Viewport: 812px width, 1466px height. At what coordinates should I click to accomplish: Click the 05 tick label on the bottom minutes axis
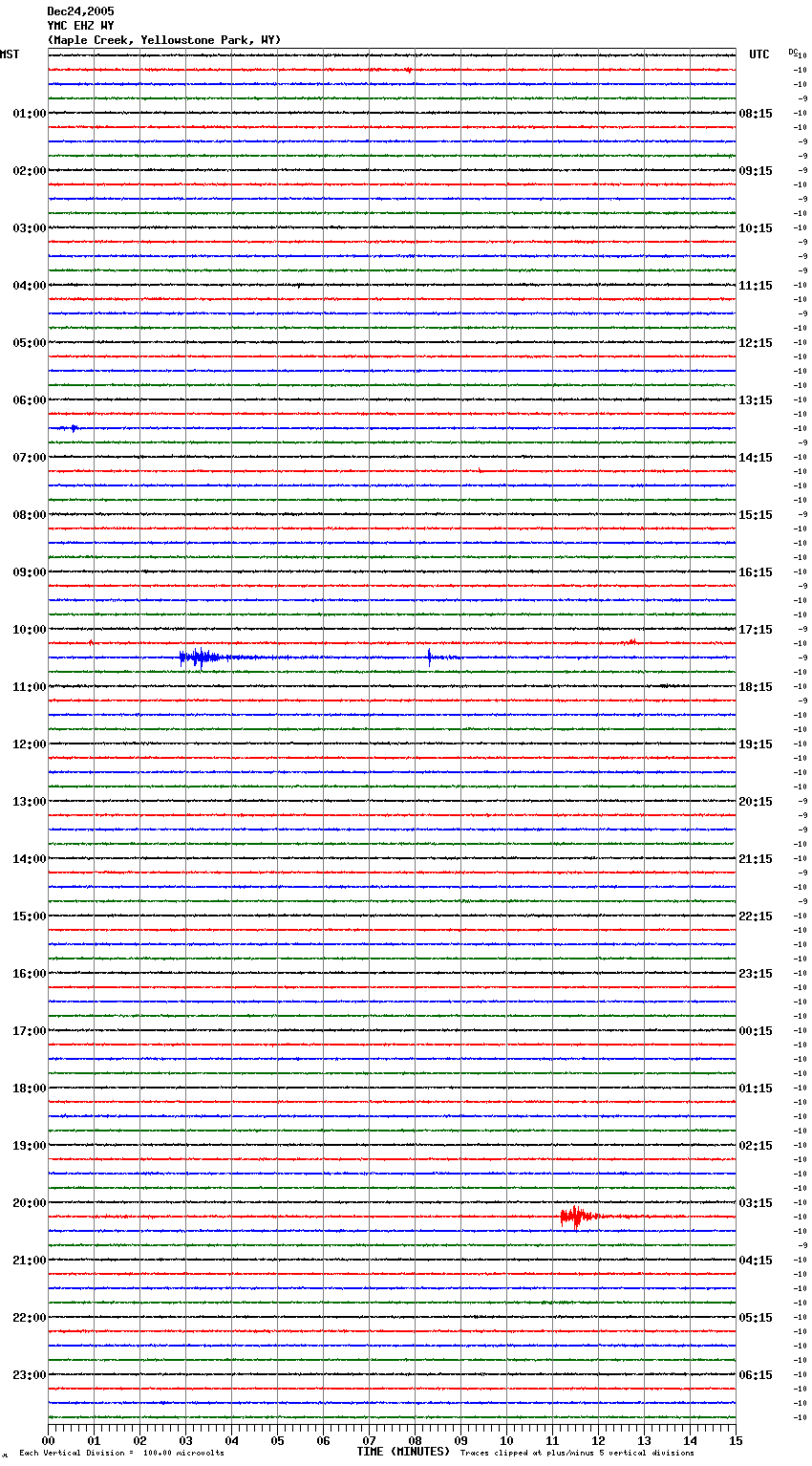click(x=277, y=1441)
